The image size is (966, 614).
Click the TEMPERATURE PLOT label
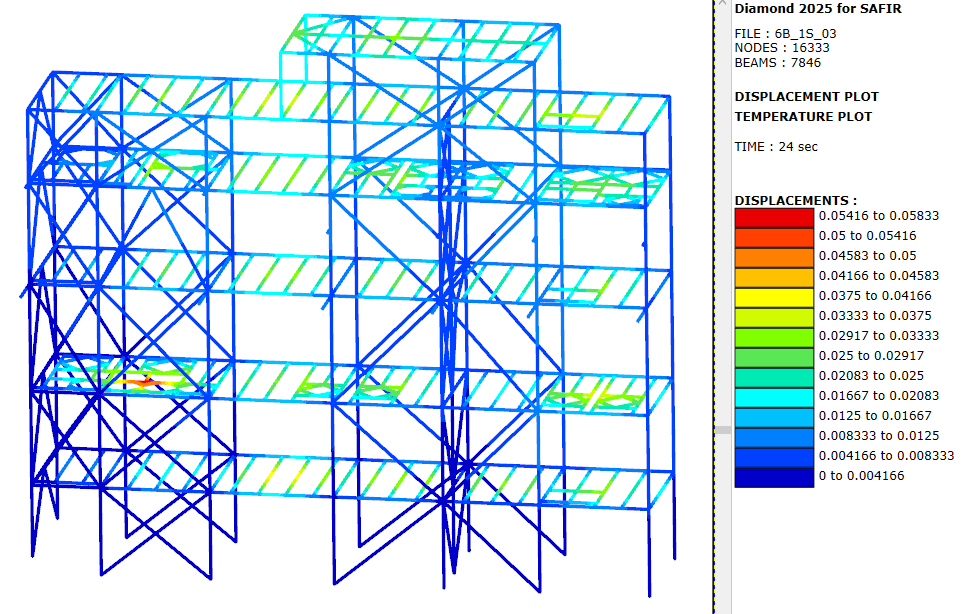[x=803, y=117]
